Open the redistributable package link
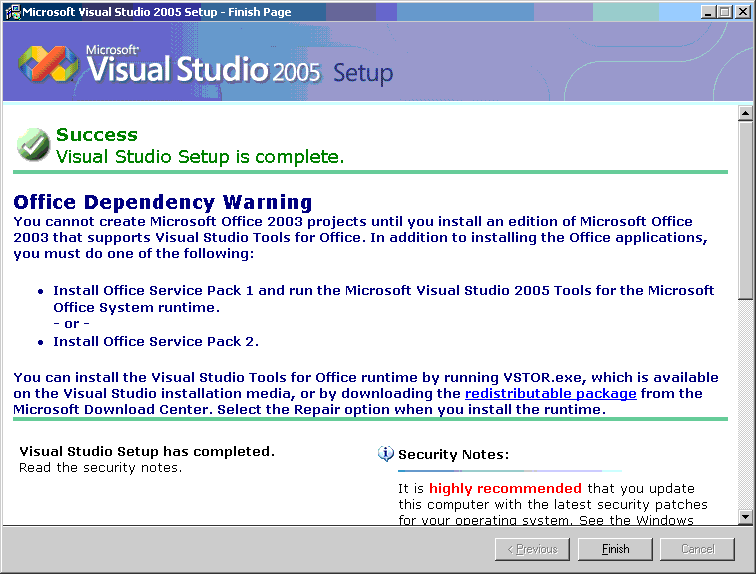756x574 pixels. (551, 393)
